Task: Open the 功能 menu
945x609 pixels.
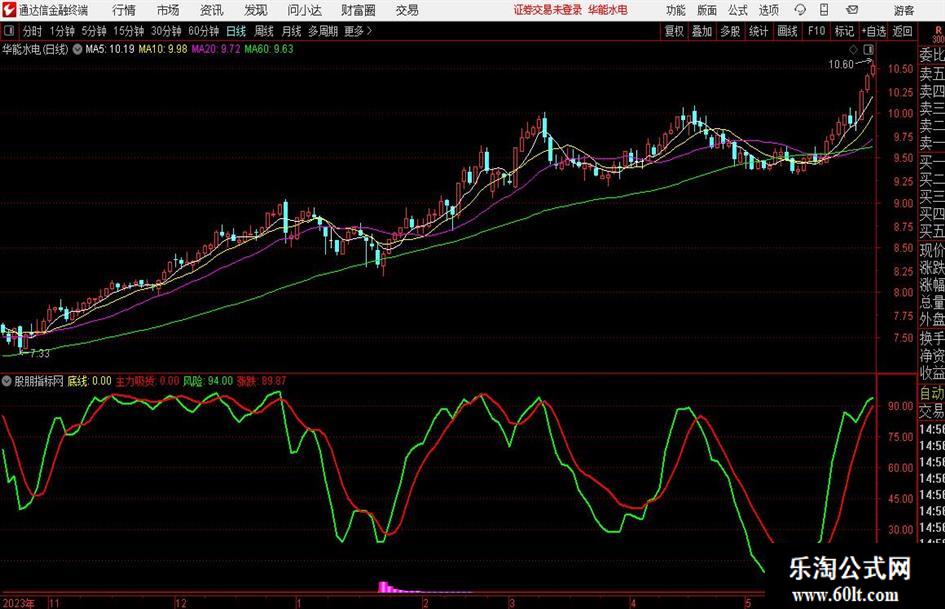Action: point(676,10)
